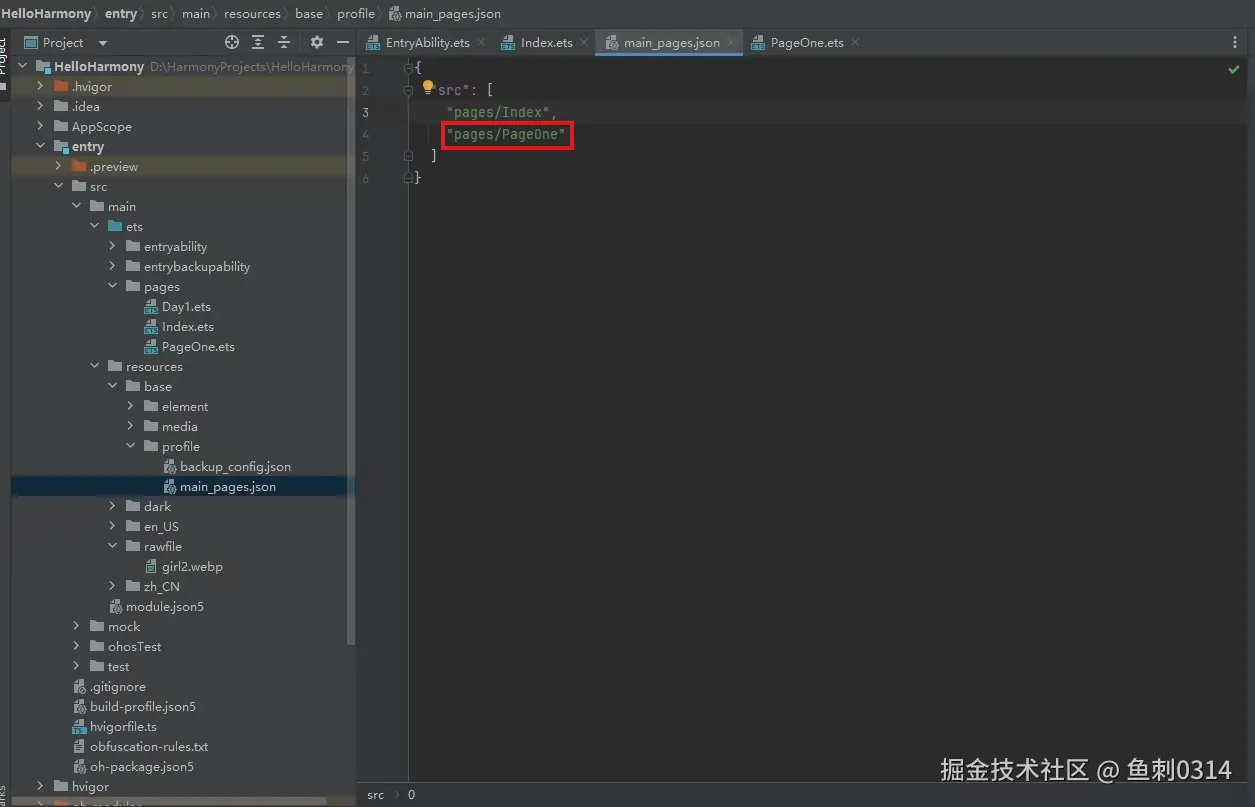The width and height of the screenshot is (1255, 807).
Task: Select the main_pages.json editor tab
Action: [x=670, y=43]
